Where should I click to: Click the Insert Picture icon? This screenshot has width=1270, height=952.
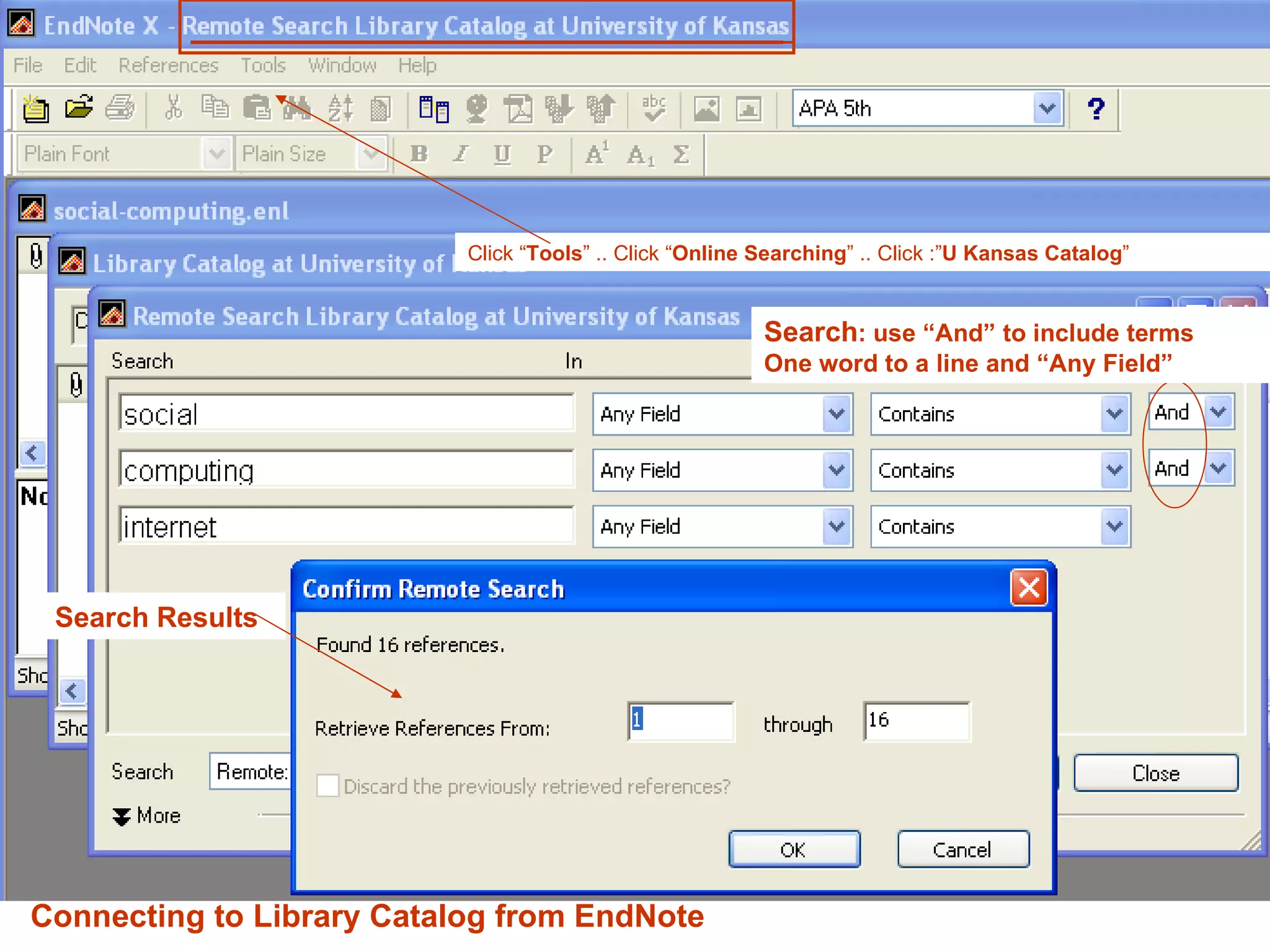point(706,109)
